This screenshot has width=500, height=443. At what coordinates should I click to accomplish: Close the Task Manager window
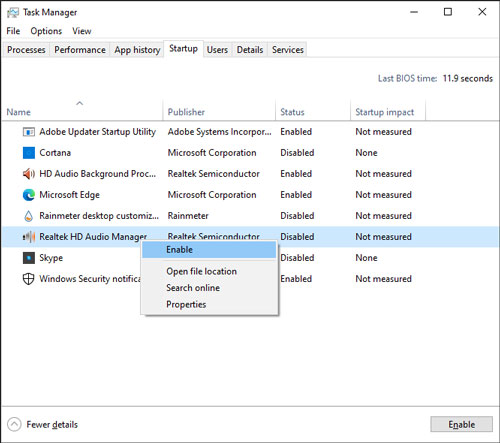[482, 12]
